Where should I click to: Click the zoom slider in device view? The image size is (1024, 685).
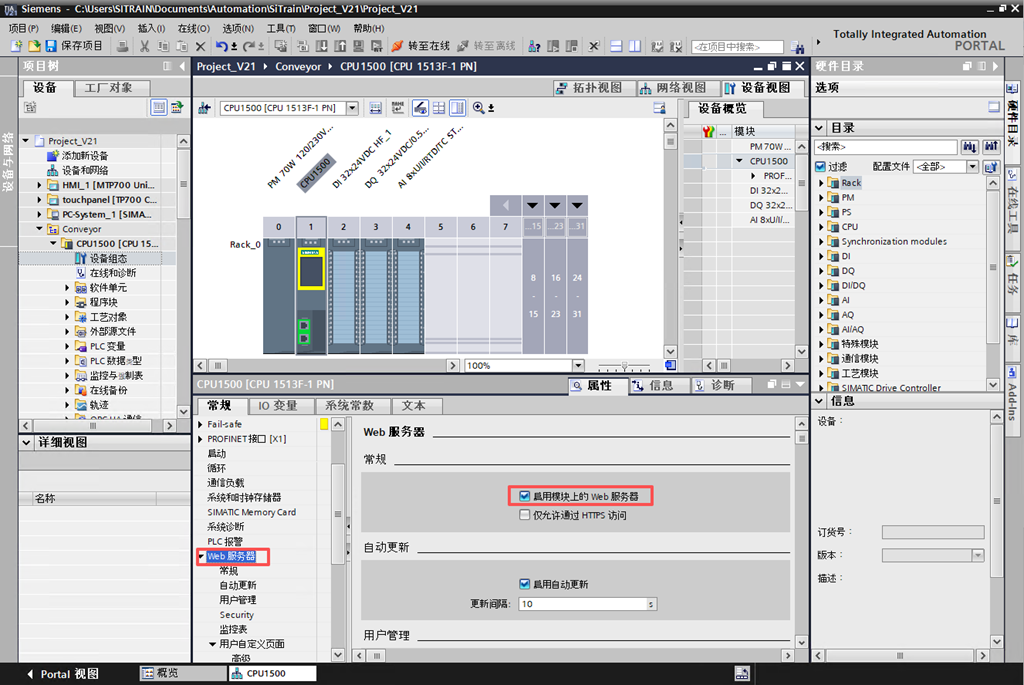(x=625, y=366)
